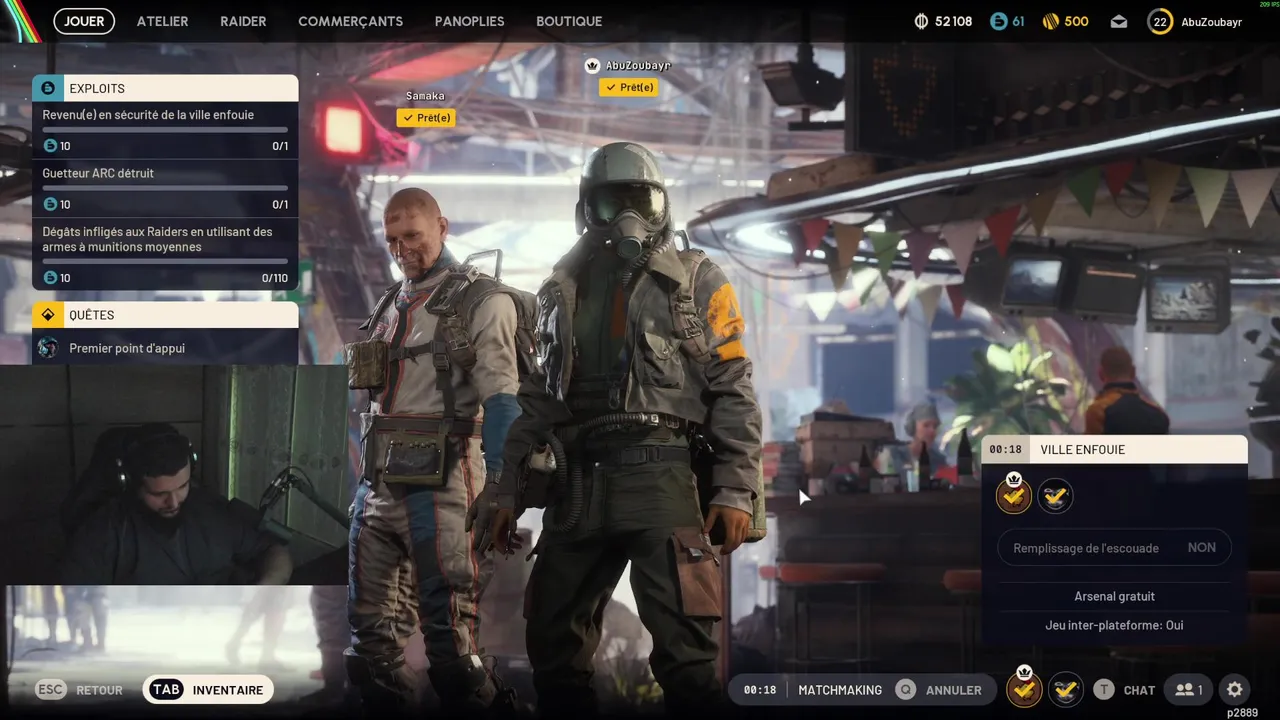The width and height of the screenshot is (1280, 720).
Task: Go to the COMMERÇANTS tab
Action: (x=350, y=21)
